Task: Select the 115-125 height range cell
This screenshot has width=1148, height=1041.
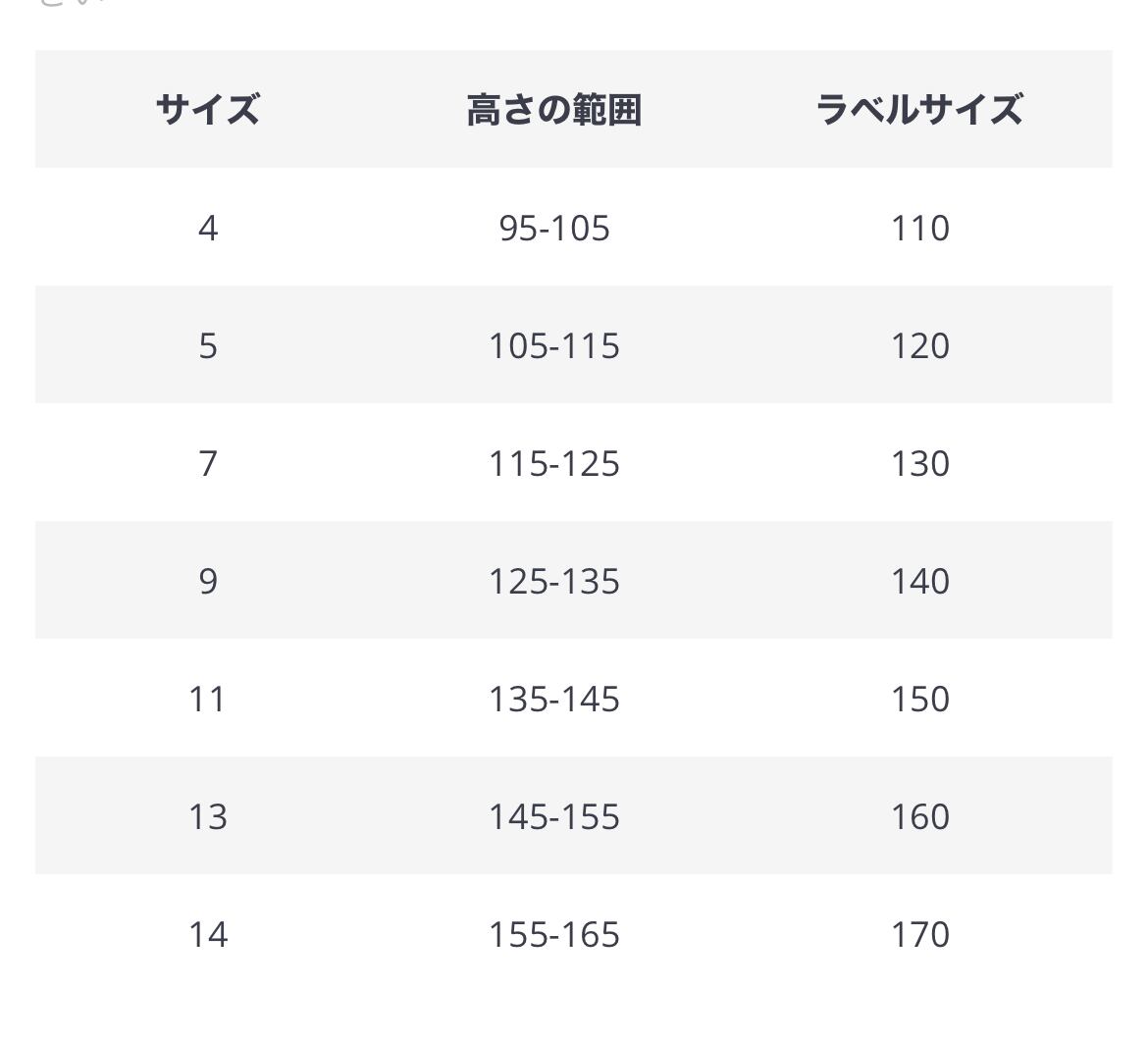Action: coord(554,463)
